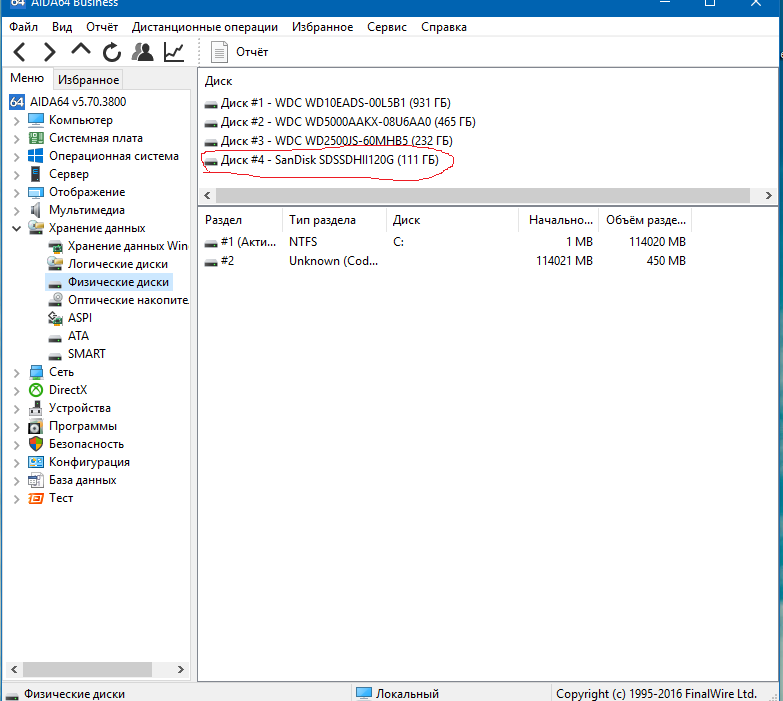Select the База данных icon
The height and width of the screenshot is (701, 783).
point(36,480)
